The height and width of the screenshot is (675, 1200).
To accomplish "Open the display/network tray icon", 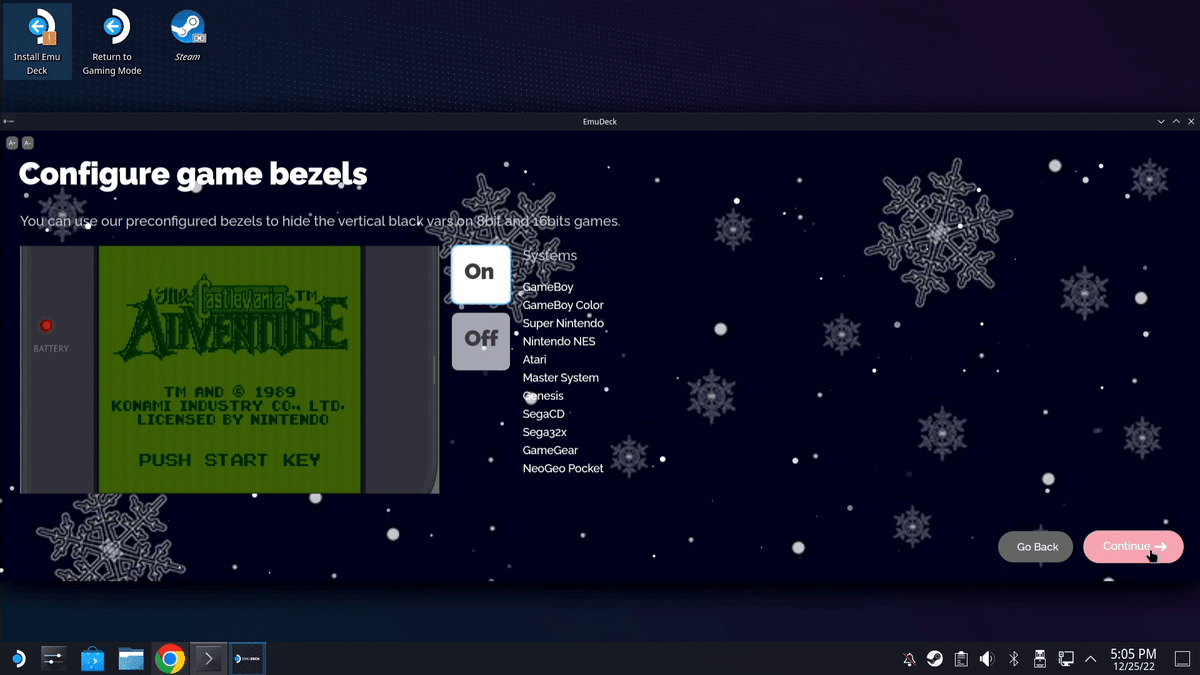I will point(1066,659).
